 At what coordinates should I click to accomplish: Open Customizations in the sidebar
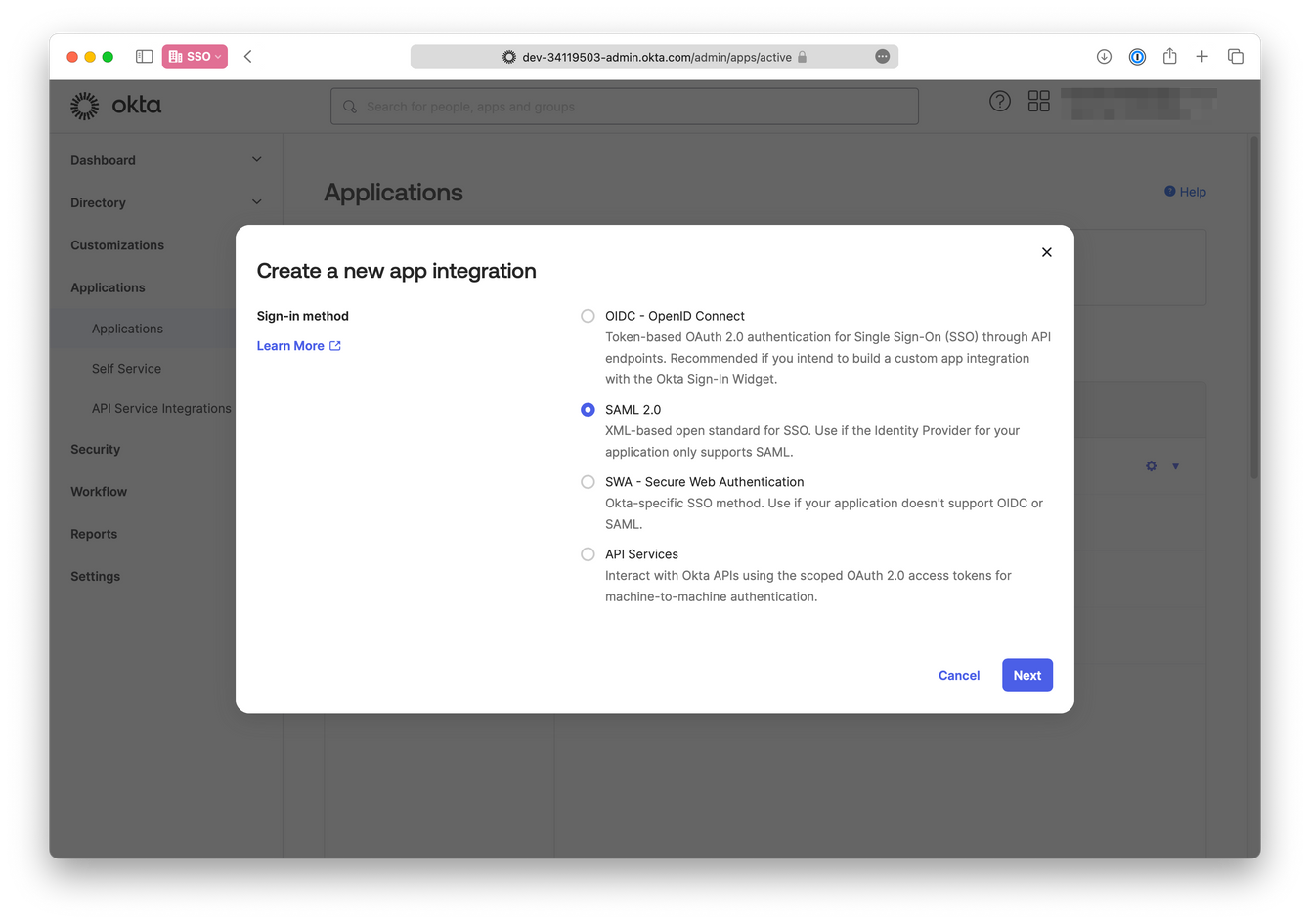(x=117, y=245)
